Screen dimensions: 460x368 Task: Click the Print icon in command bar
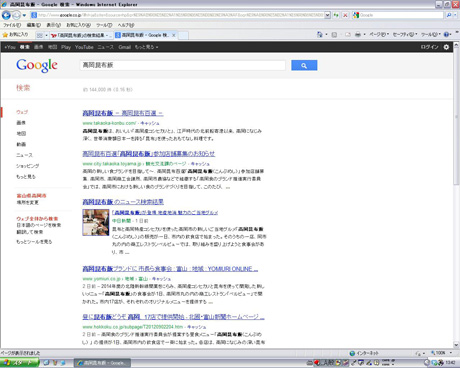358,34
